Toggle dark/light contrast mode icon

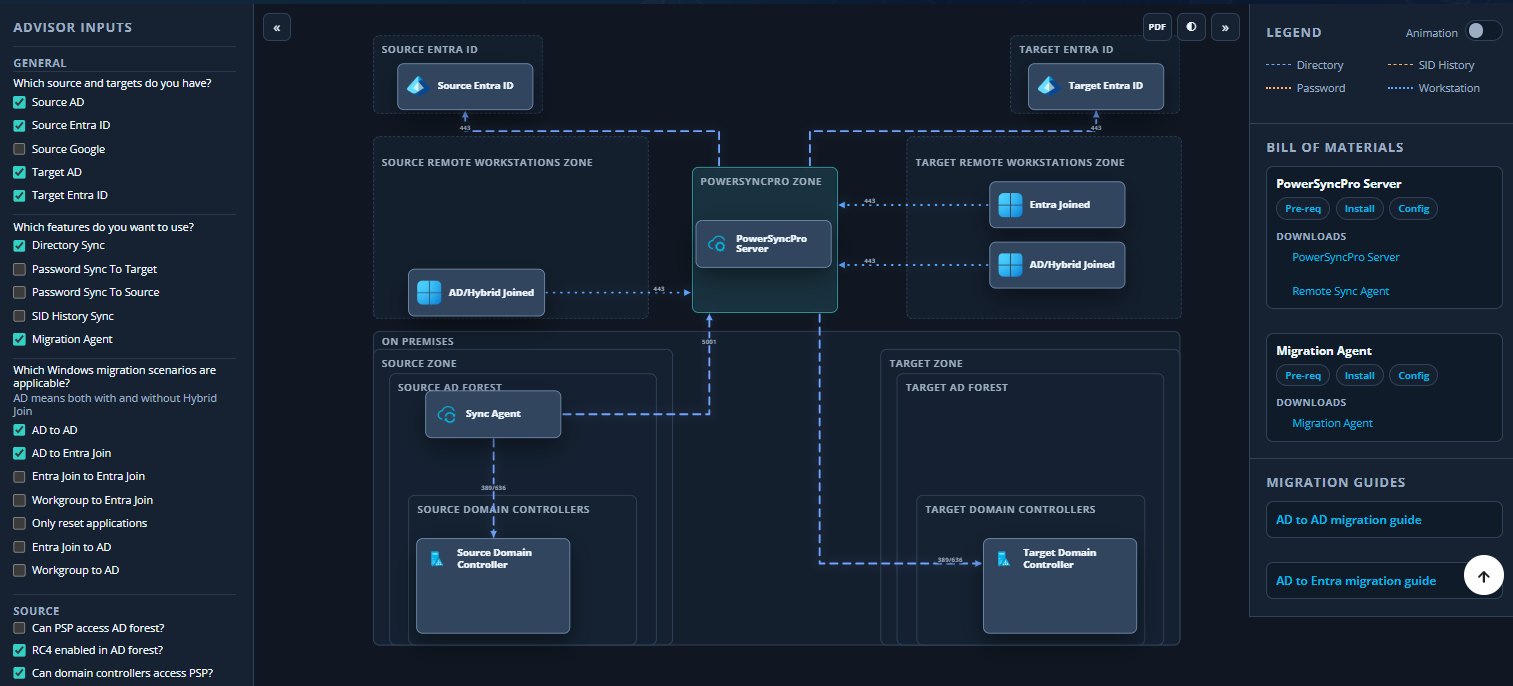coord(1191,27)
